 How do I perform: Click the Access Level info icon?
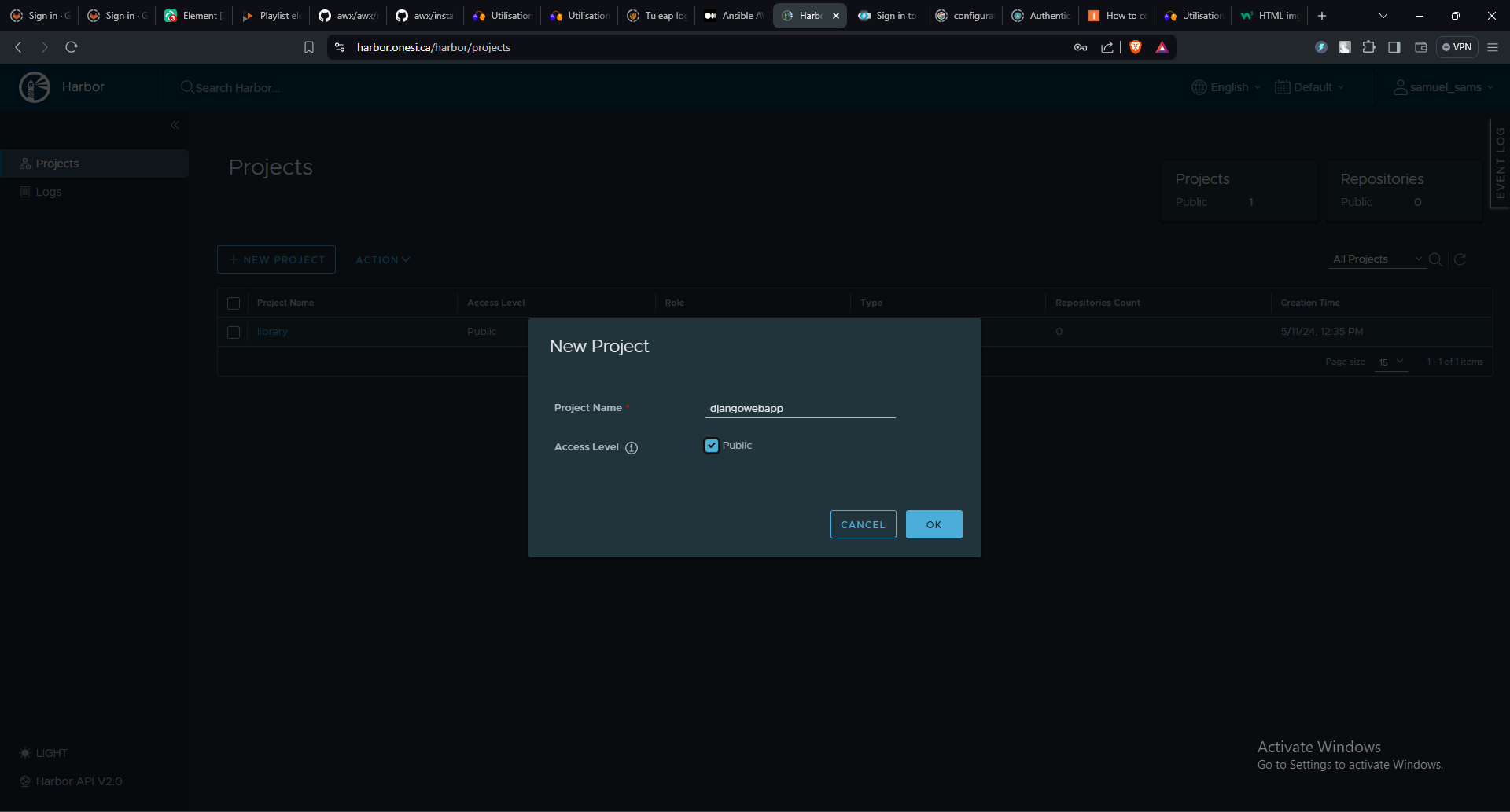point(632,448)
